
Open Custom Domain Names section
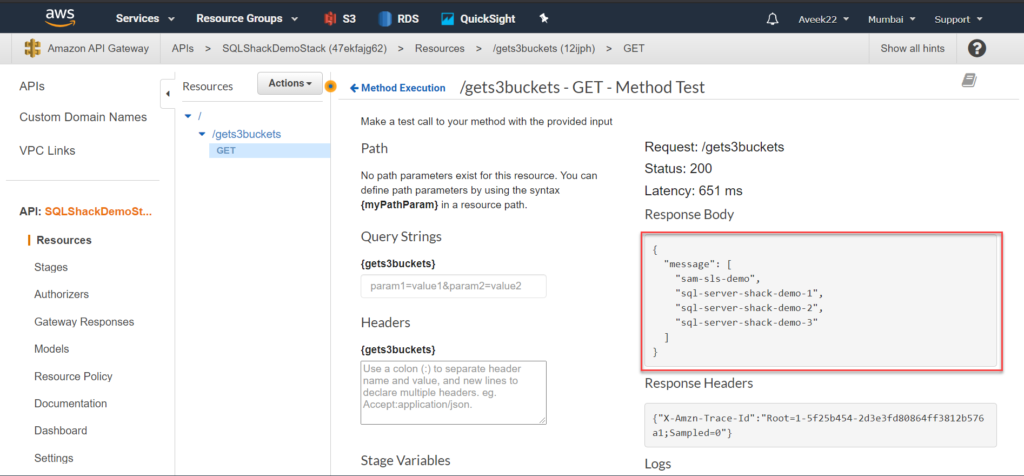83,118
